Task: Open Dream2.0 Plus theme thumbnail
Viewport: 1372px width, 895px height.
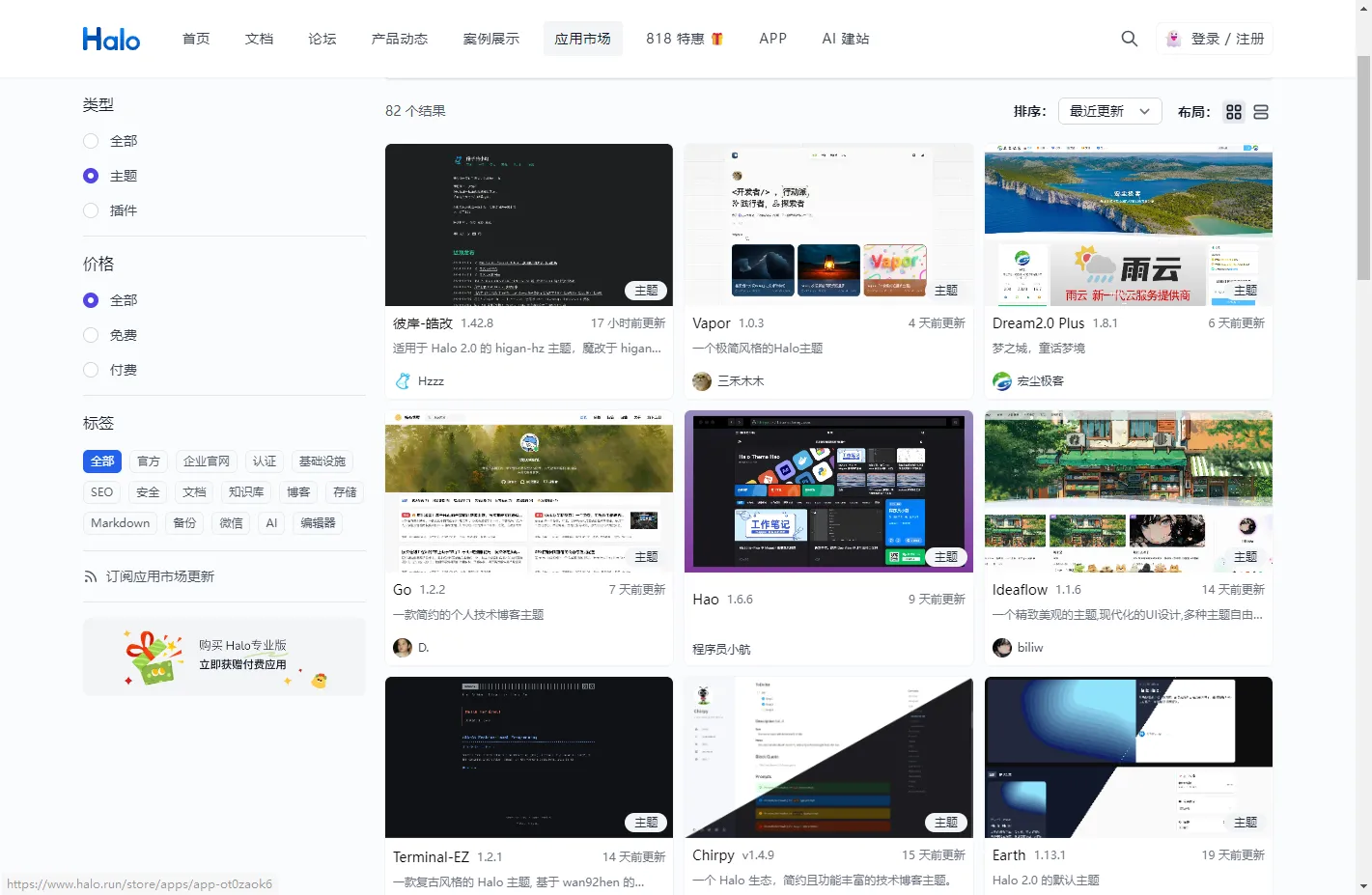Action: (x=1129, y=225)
